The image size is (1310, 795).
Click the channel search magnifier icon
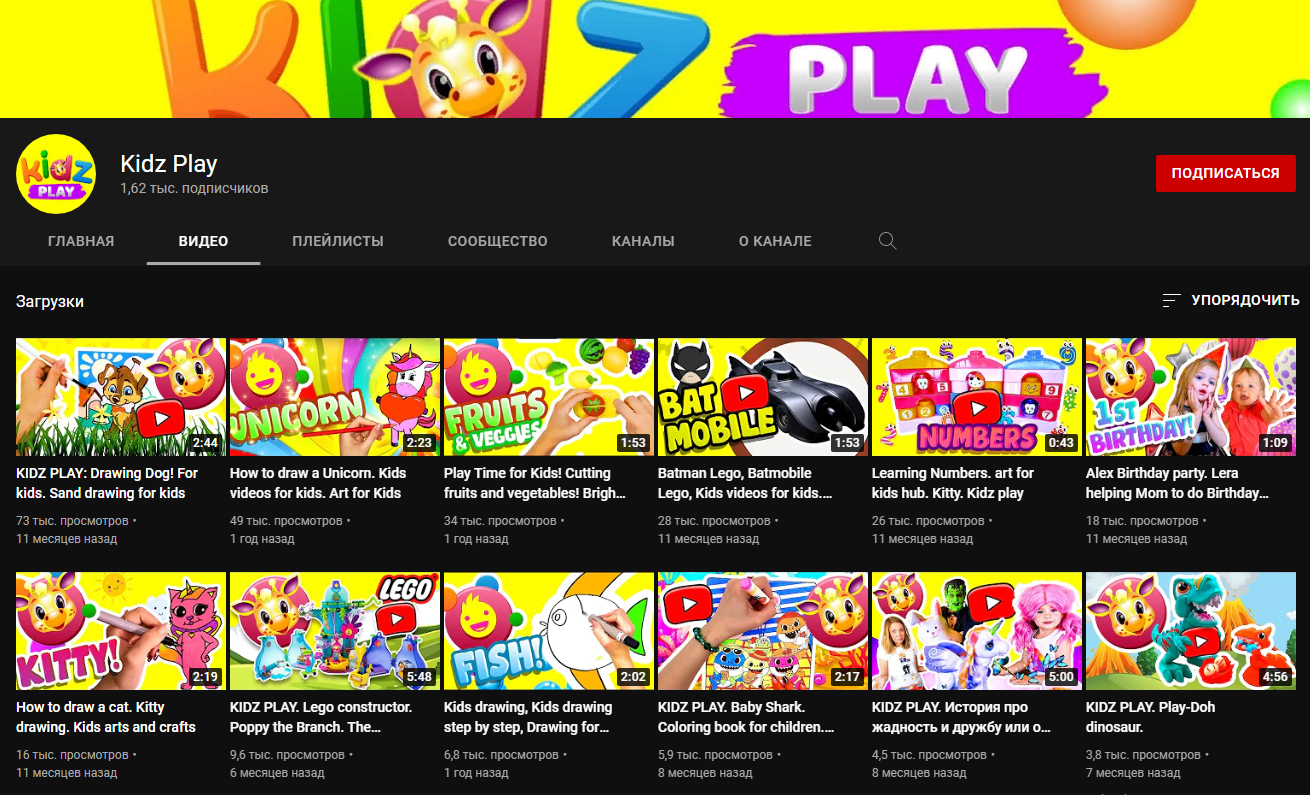tap(887, 241)
